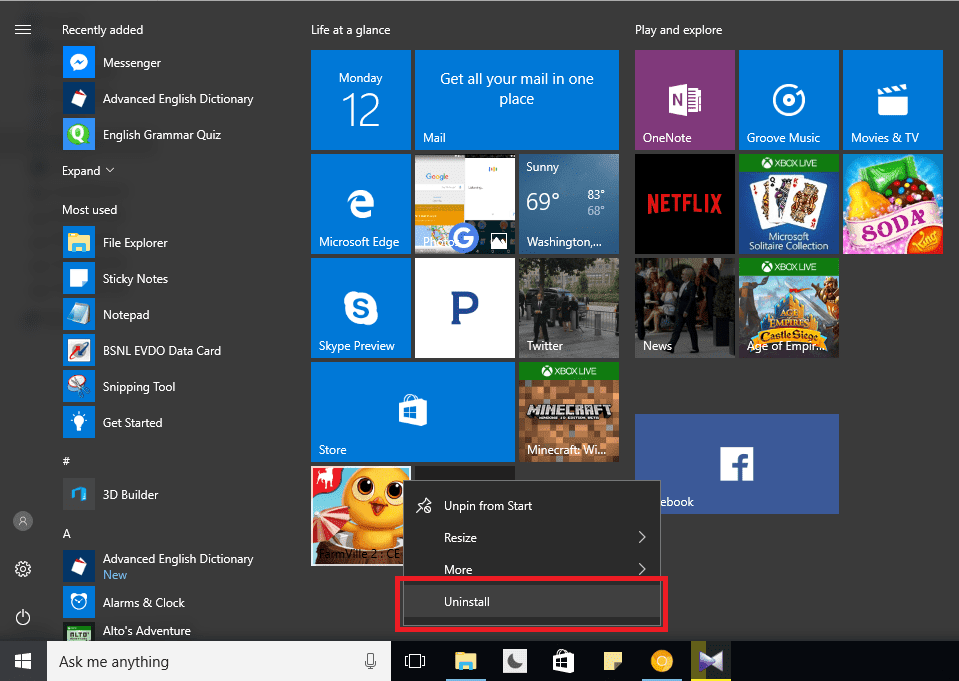Open Task View on the taskbar

tap(415, 661)
